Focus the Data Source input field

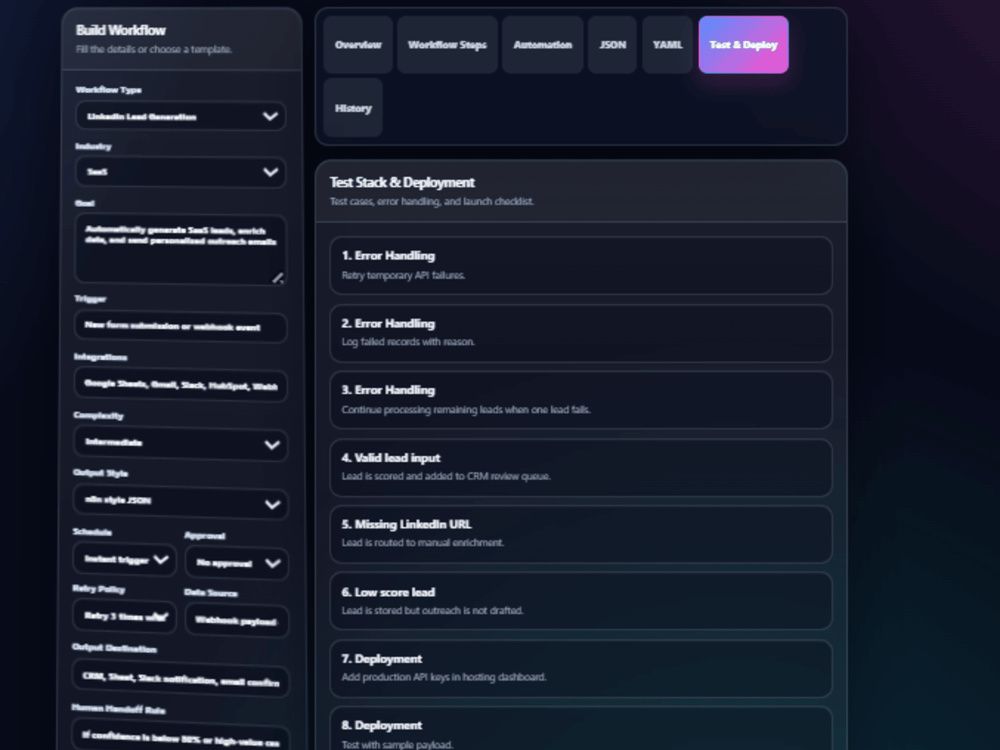(x=237, y=621)
